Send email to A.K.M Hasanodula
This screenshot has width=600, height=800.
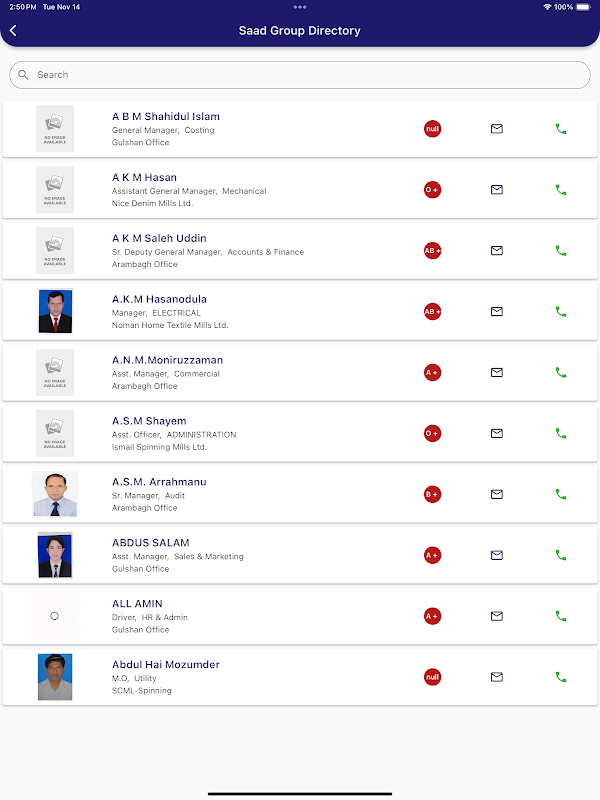pyautogui.click(x=497, y=312)
